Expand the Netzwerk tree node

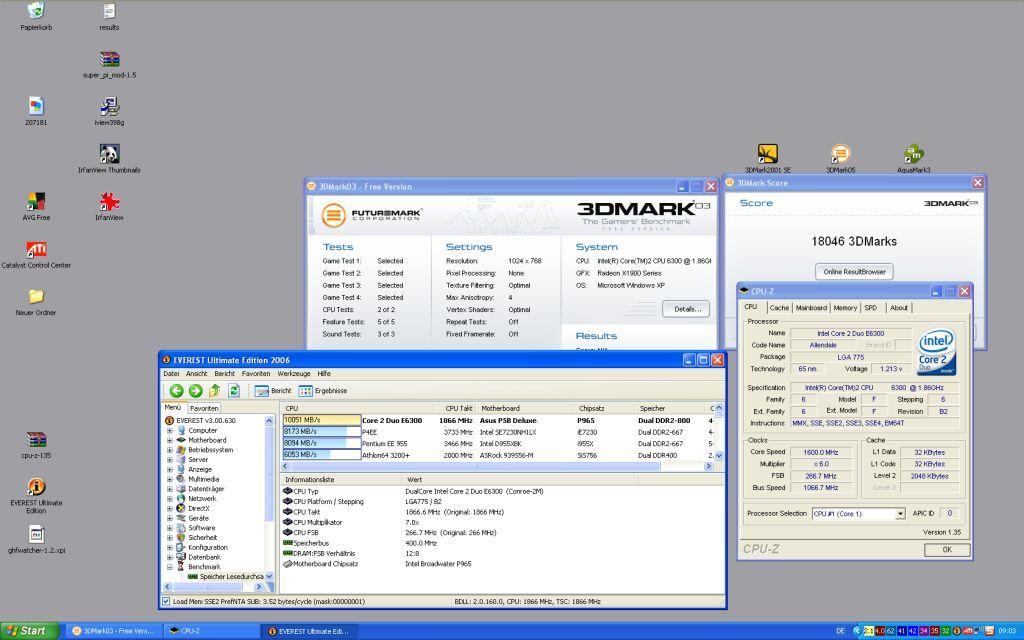click(170, 499)
